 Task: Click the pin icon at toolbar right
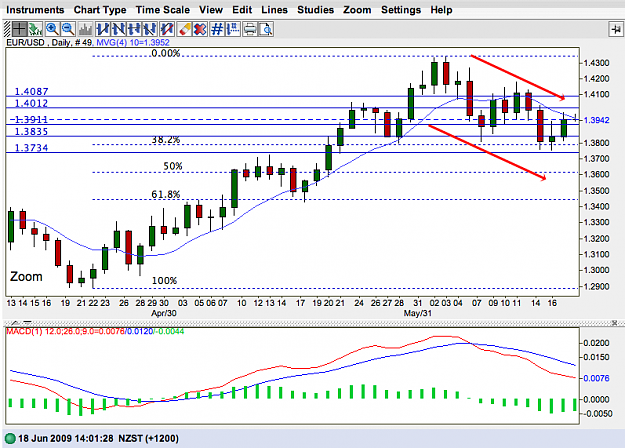(616, 29)
